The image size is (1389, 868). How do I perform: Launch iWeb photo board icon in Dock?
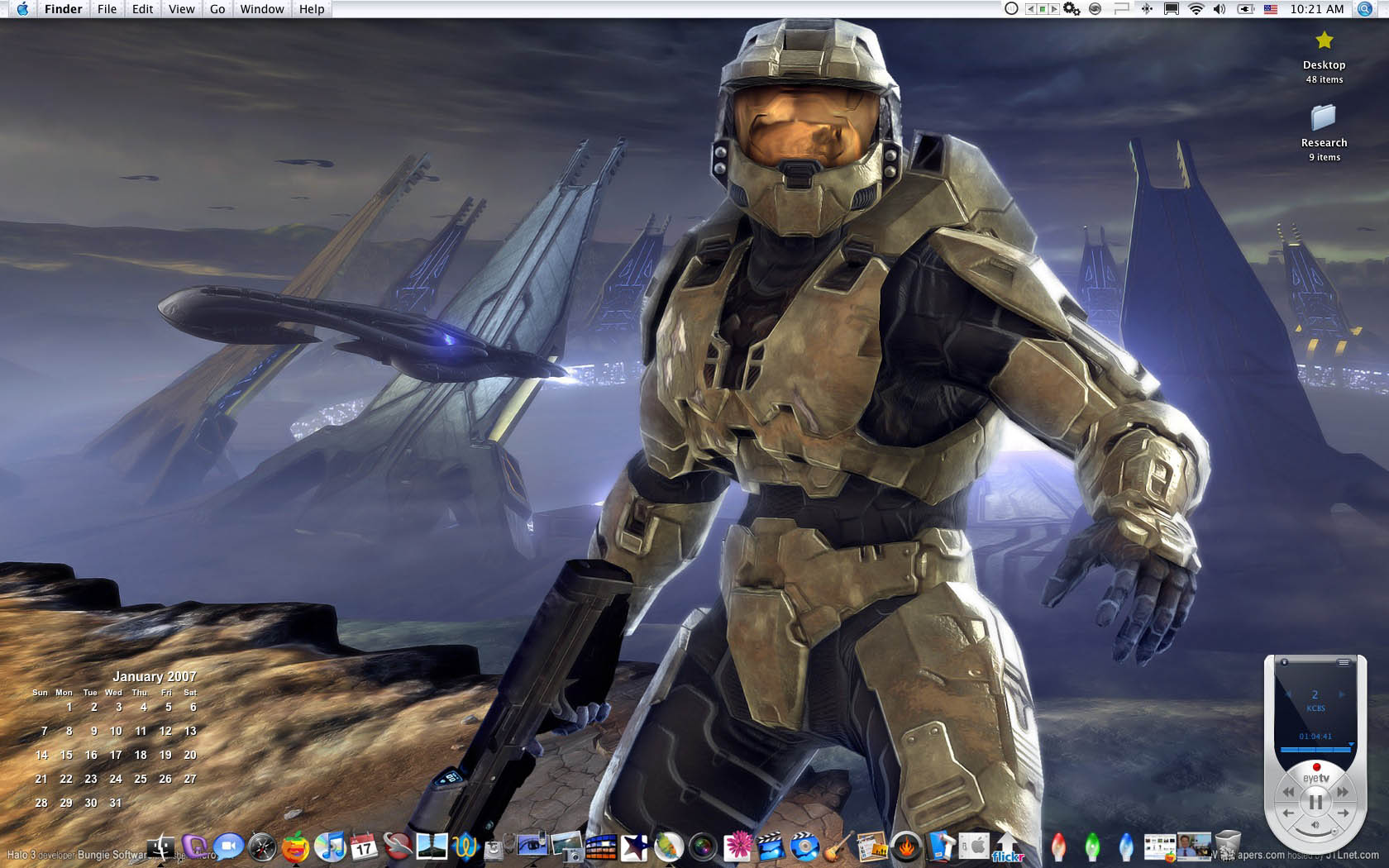[873, 847]
